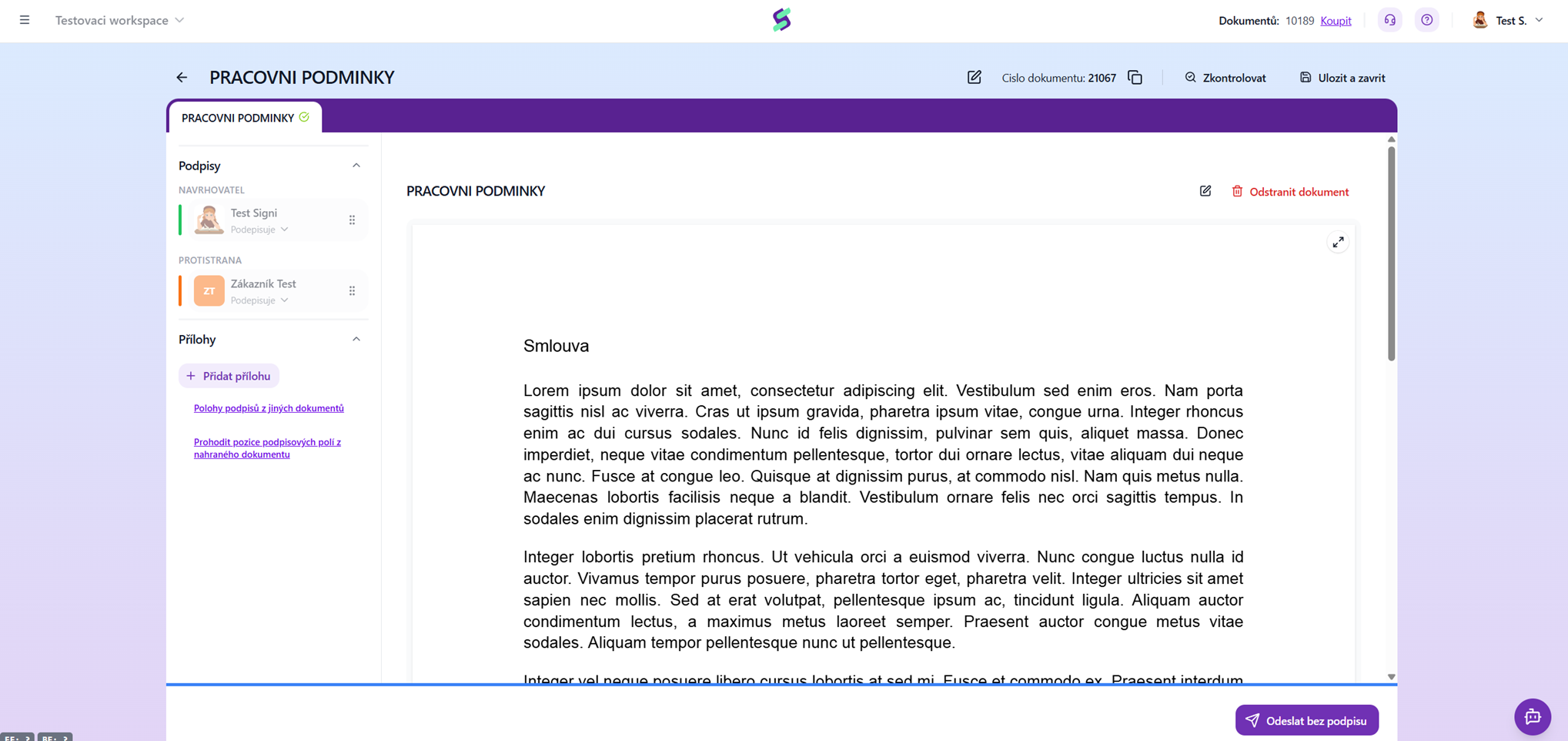Click the Koupit link
Image resolution: width=1568 pixels, height=741 pixels.
pyautogui.click(x=1336, y=21)
